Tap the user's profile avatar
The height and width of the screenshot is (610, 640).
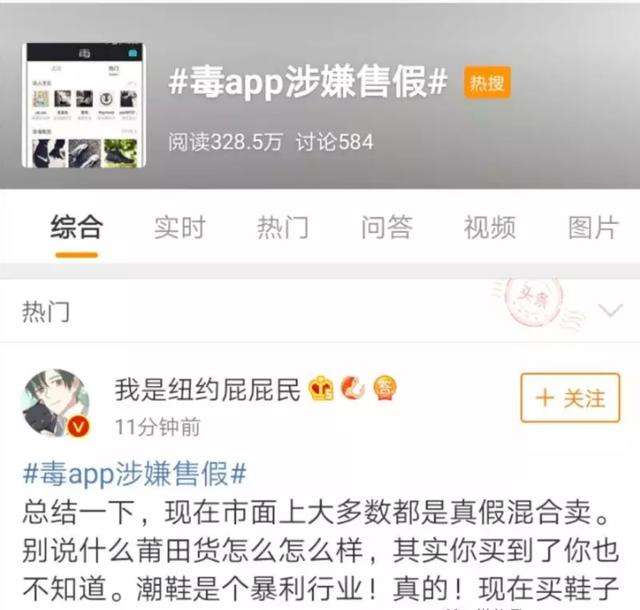[x=56, y=403]
